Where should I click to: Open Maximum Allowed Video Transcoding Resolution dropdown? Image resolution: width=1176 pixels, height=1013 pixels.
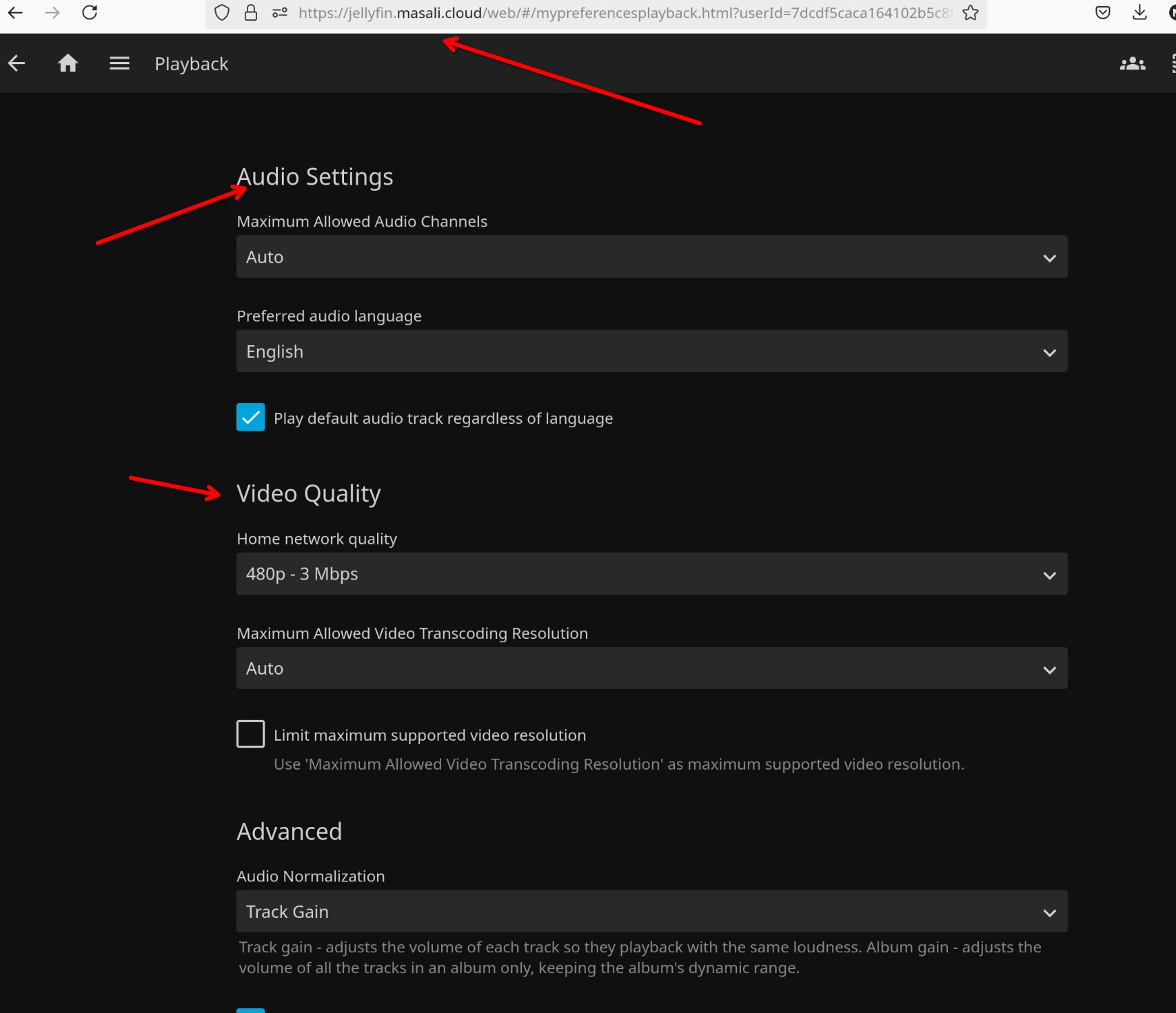click(x=651, y=668)
